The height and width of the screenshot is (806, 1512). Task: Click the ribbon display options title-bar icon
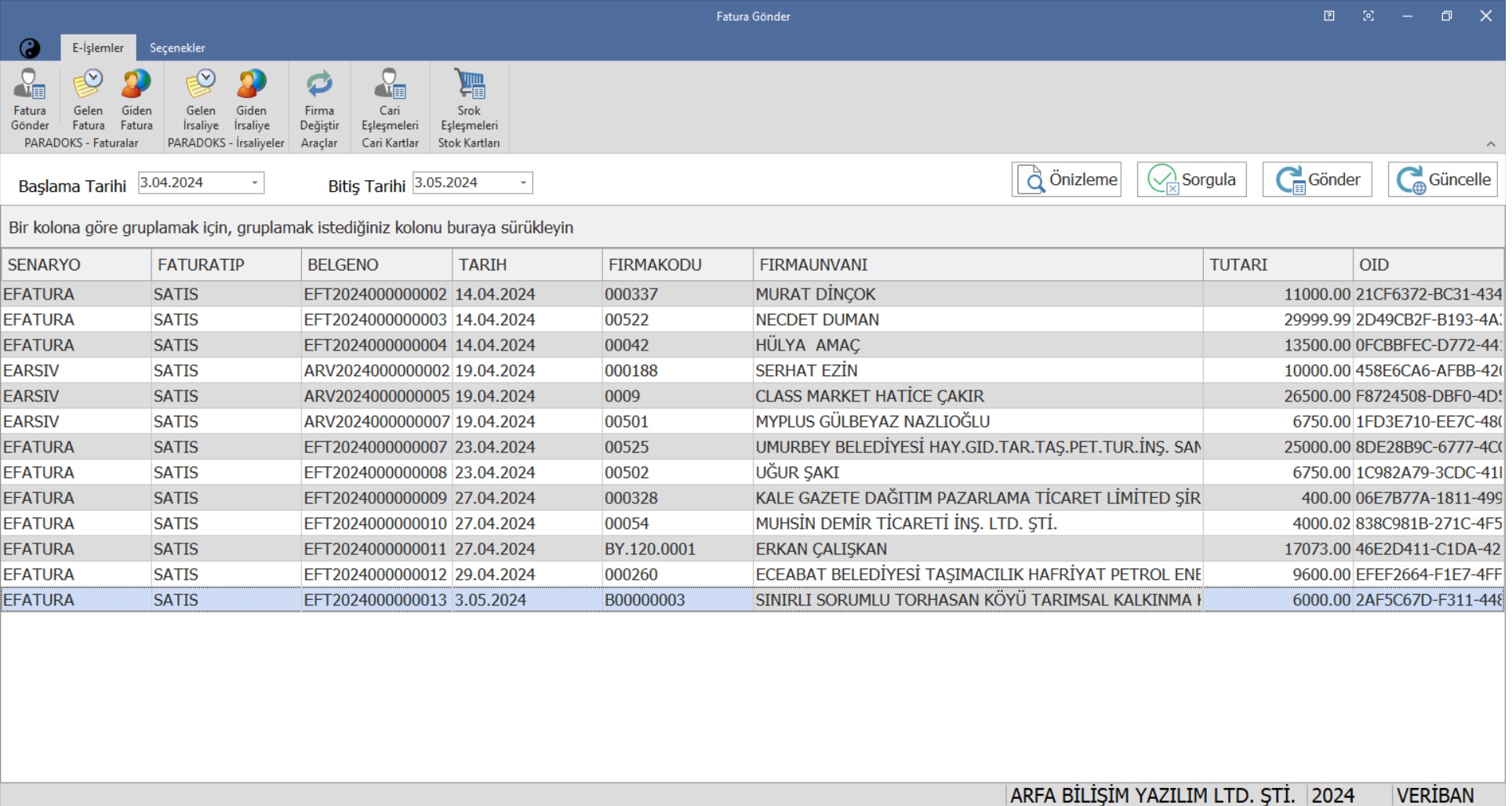(1329, 16)
